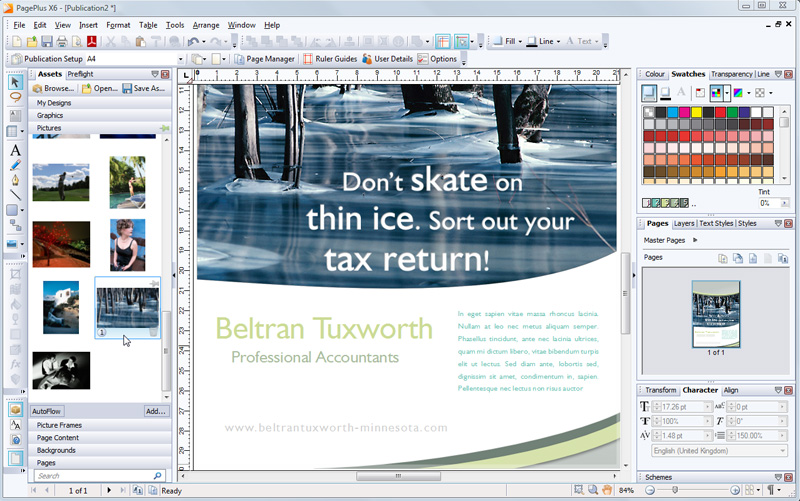
Task: Open the gradient swatch dropdown arrow
Action: point(748,93)
